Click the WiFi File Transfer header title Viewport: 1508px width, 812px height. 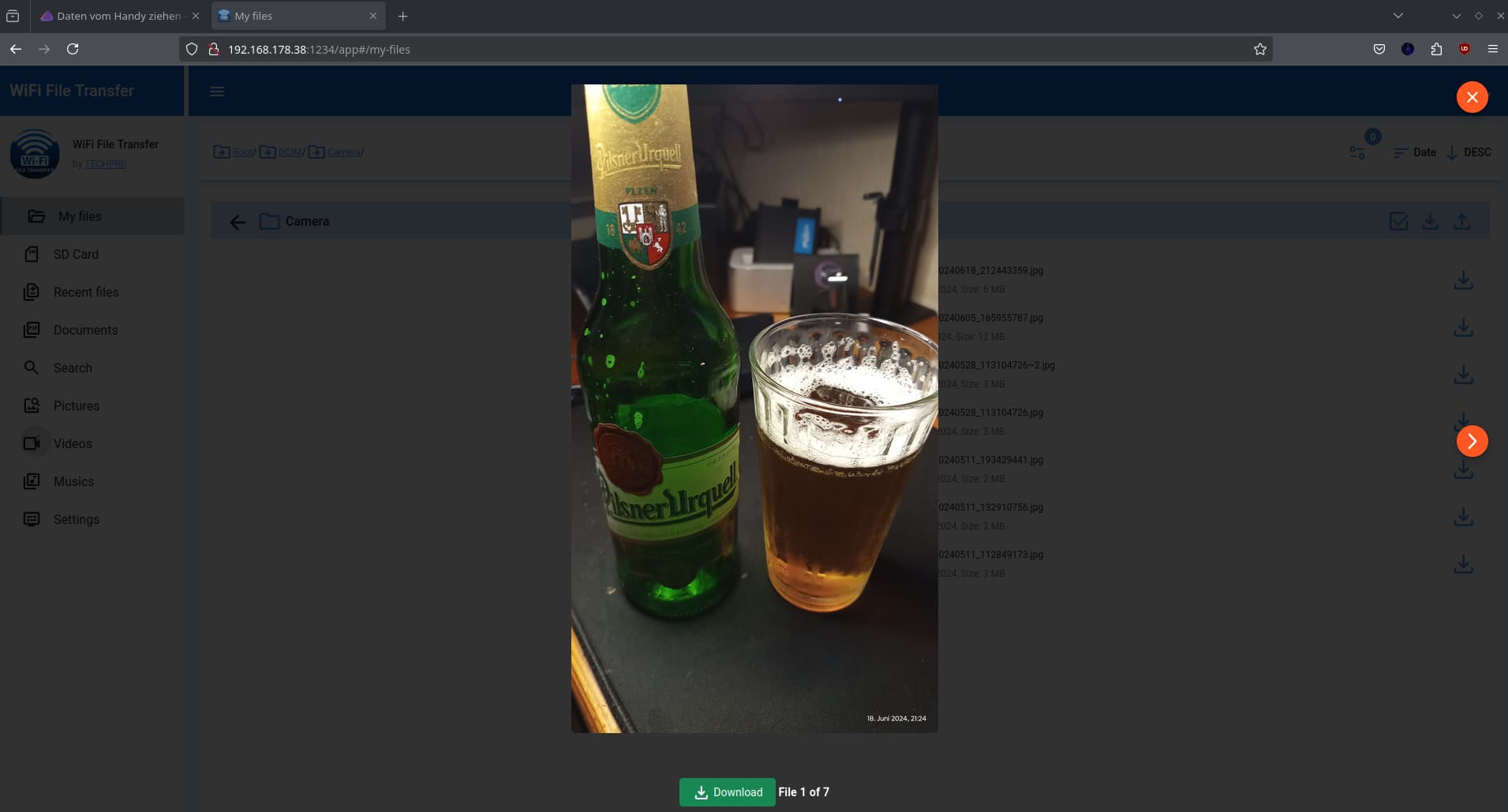pos(72,91)
